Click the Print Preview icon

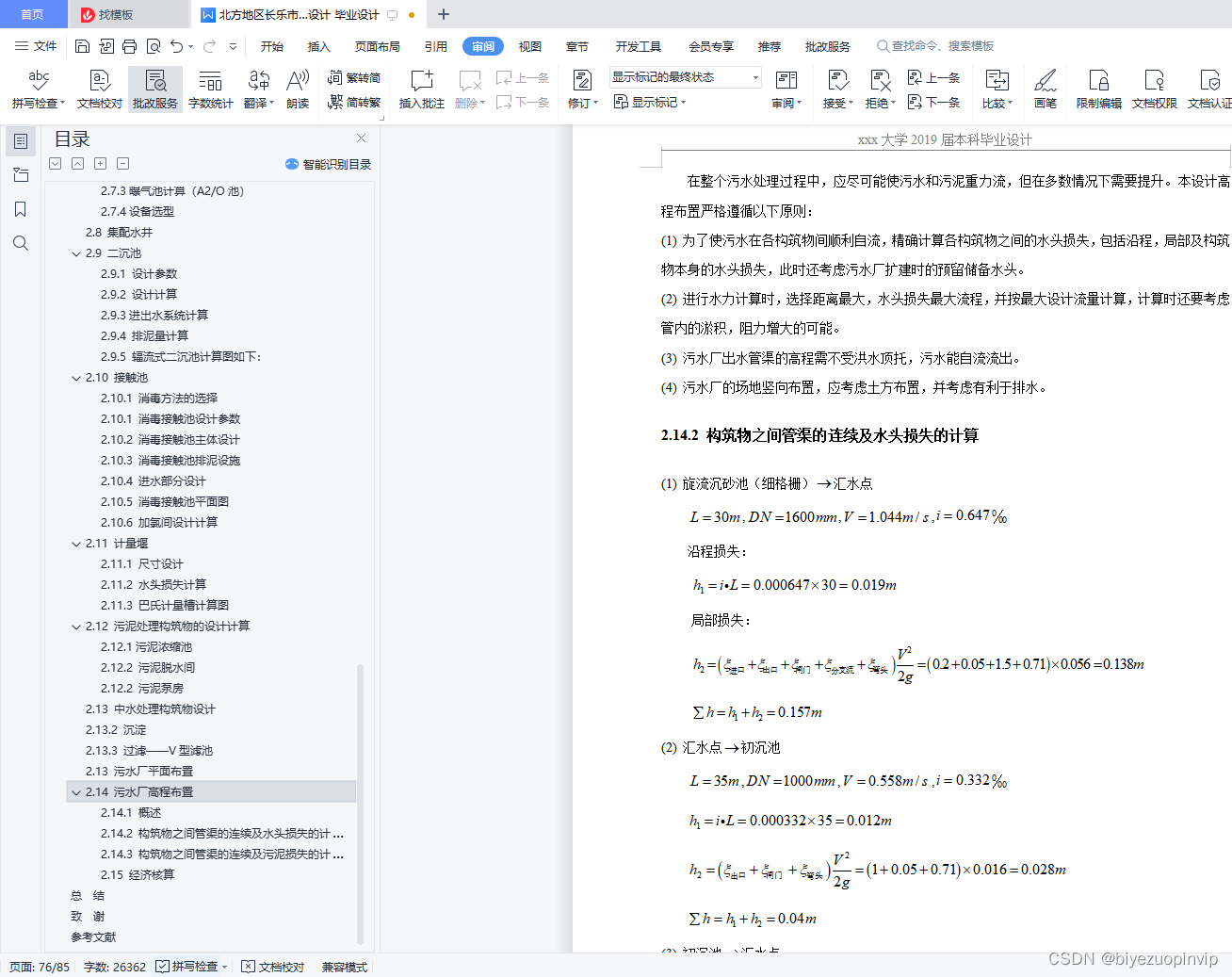[x=154, y=46]
